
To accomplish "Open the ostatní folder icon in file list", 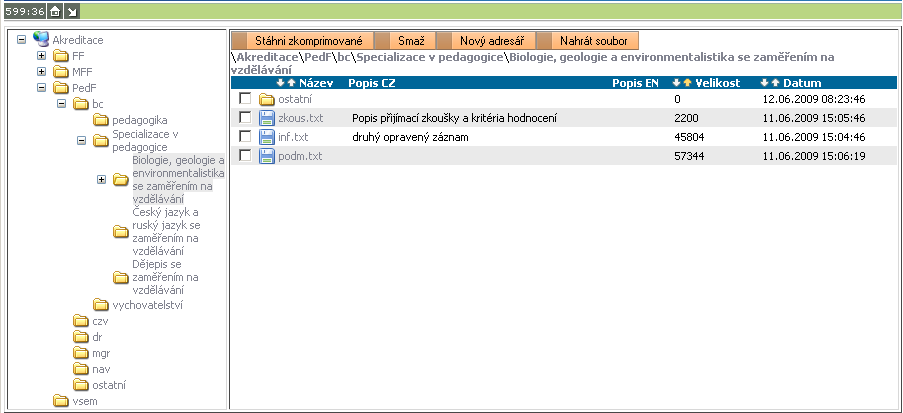I will coord(267,99).
